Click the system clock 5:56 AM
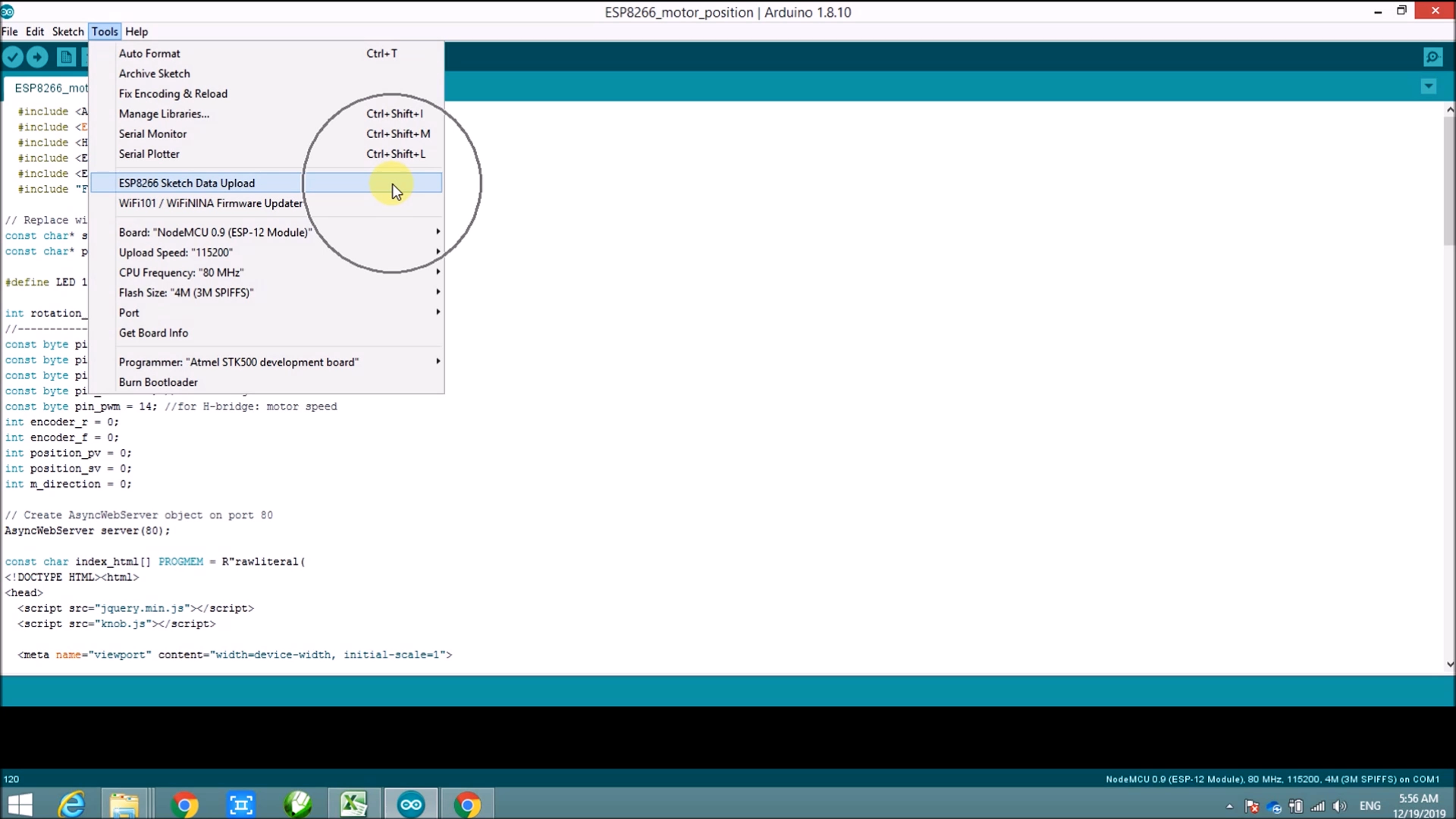This screenshot has height=819, width=1456. point(1418,799)
